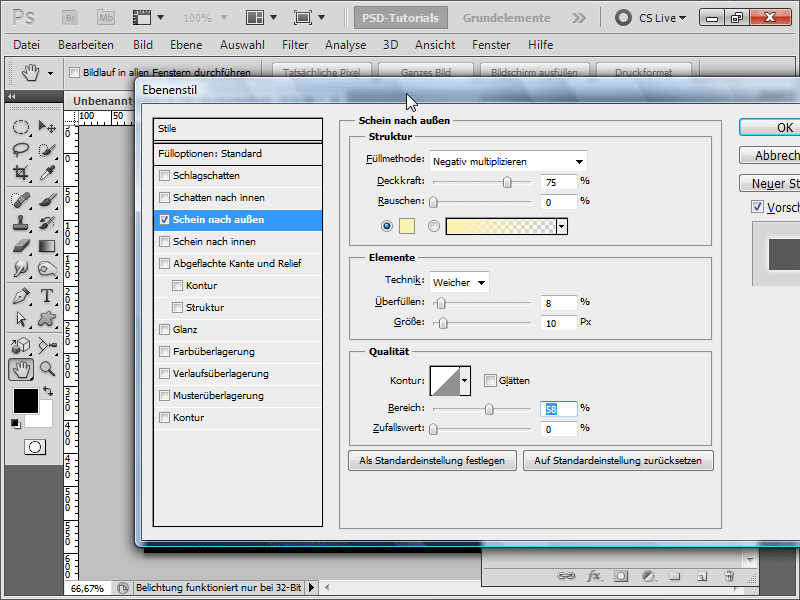
Task: Select the Zoom tool
Action: click(47, 368)
